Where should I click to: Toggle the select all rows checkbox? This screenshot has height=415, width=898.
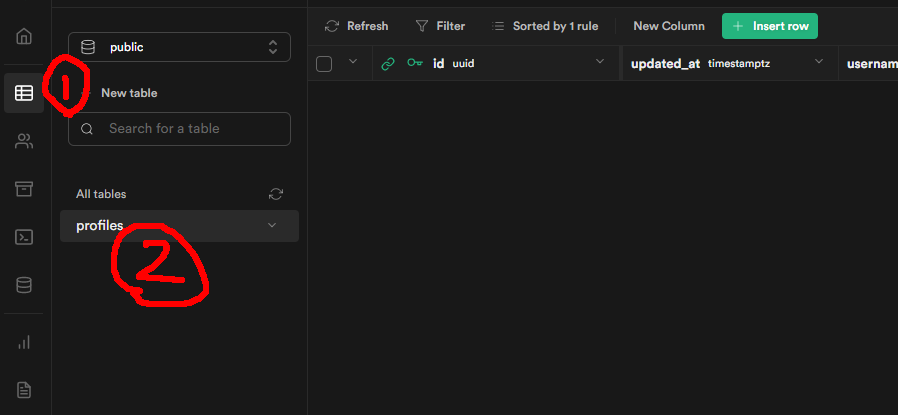(x=324, y=64)
